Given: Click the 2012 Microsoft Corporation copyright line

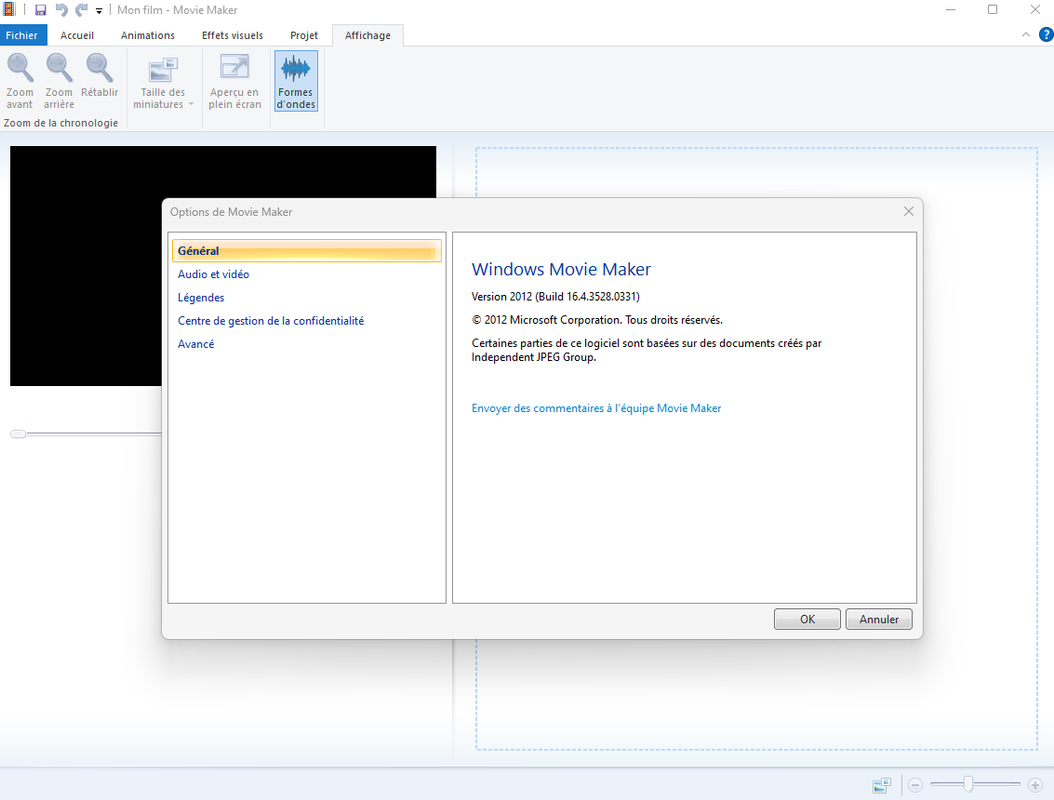Looking at the screenshot, I should [x=597, y=320].
